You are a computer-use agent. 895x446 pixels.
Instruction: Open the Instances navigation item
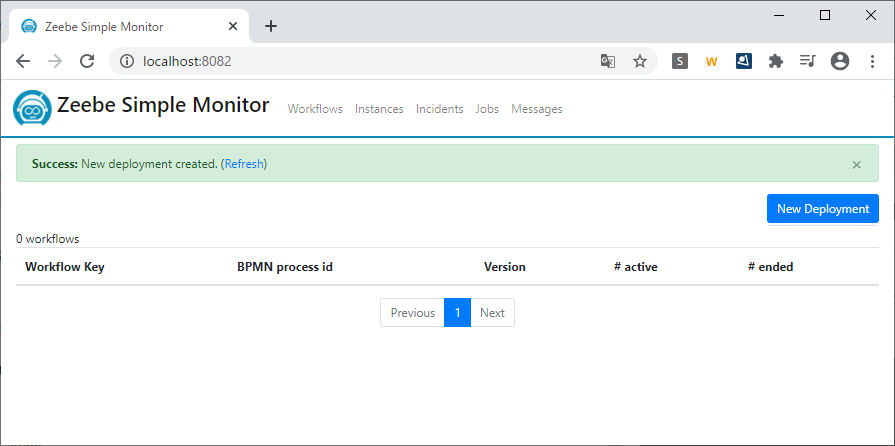coord(379,109)
